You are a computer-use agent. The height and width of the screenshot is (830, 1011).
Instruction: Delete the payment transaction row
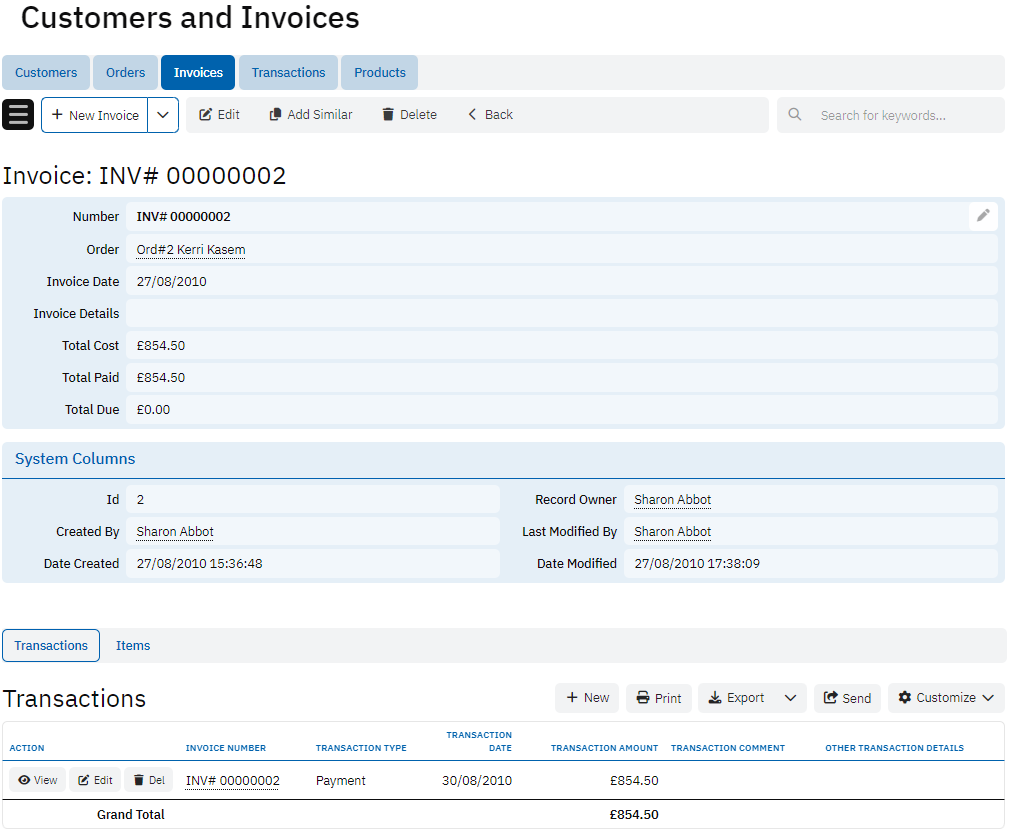148,780
